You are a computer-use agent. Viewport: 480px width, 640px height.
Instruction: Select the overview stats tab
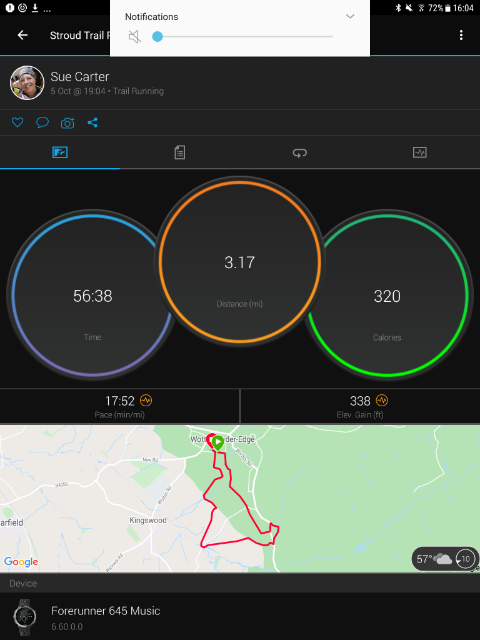click(x=60, y=153)
